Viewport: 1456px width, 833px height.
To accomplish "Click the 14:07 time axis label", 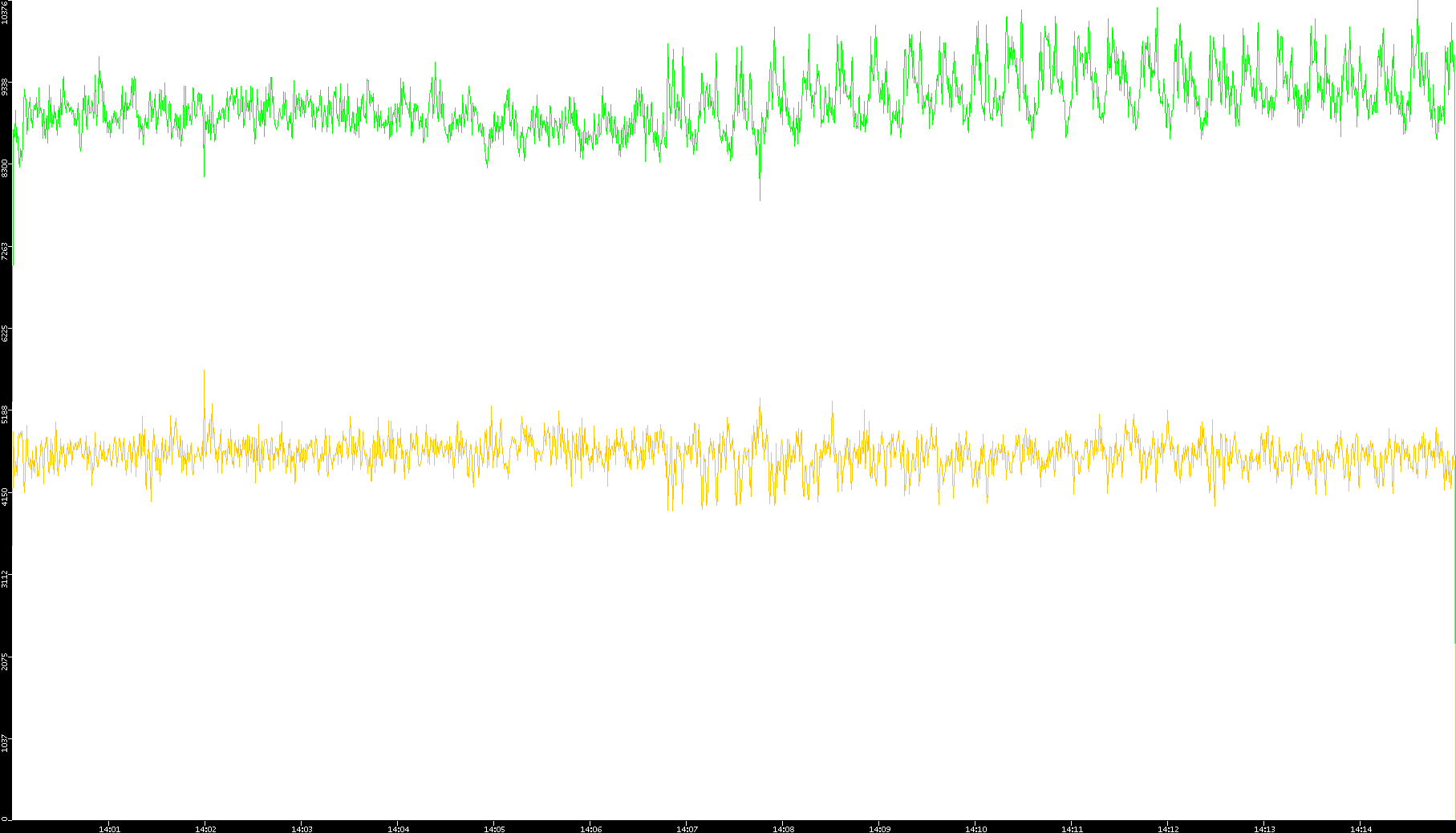I will click(687, 829).
